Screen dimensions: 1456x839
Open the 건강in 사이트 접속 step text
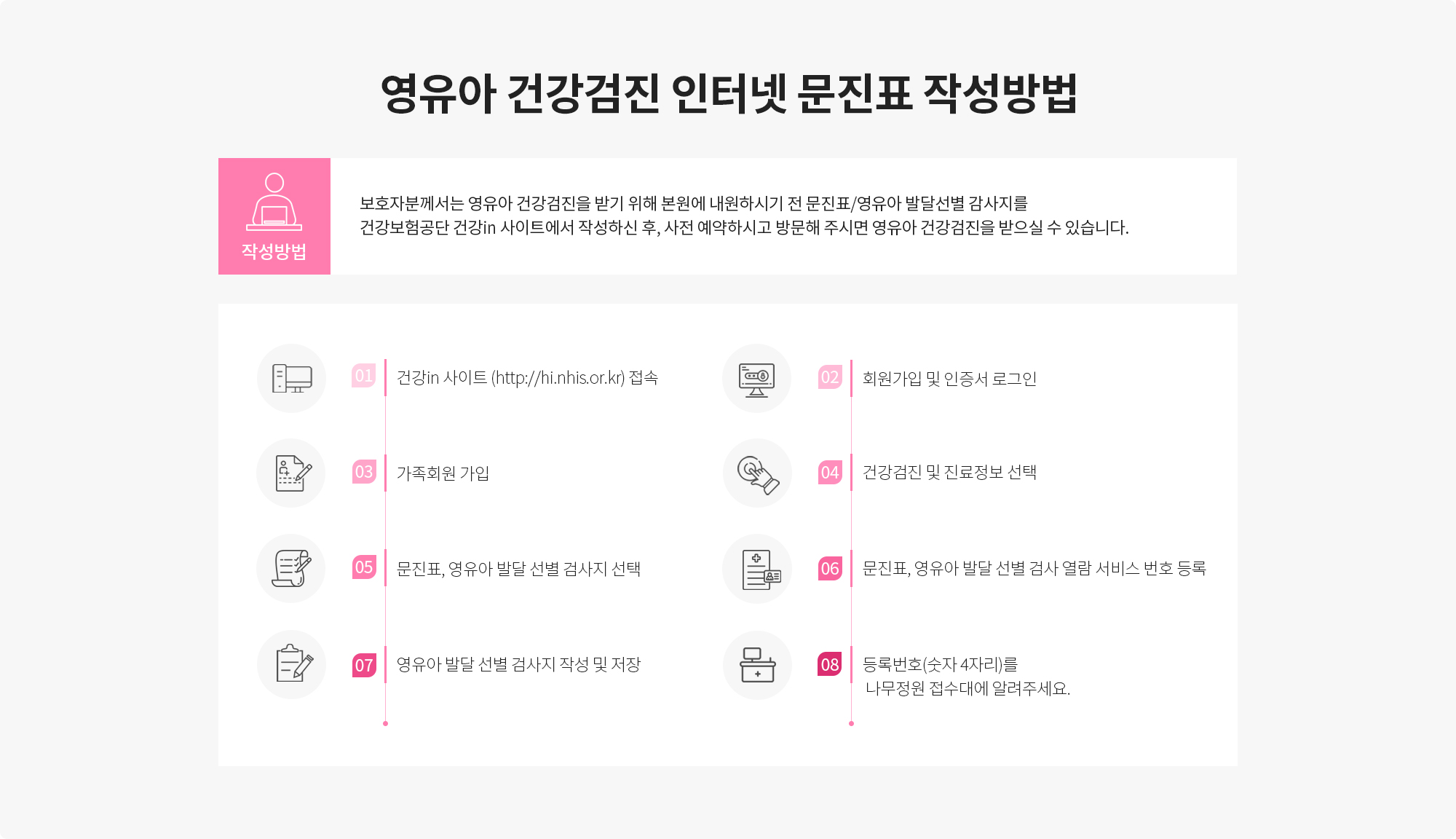click(x=527, y=377)
